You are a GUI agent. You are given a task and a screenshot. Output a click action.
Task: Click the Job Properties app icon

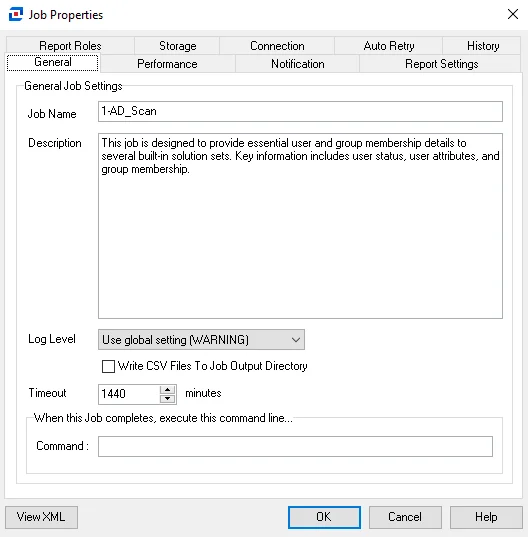[16, 14]
